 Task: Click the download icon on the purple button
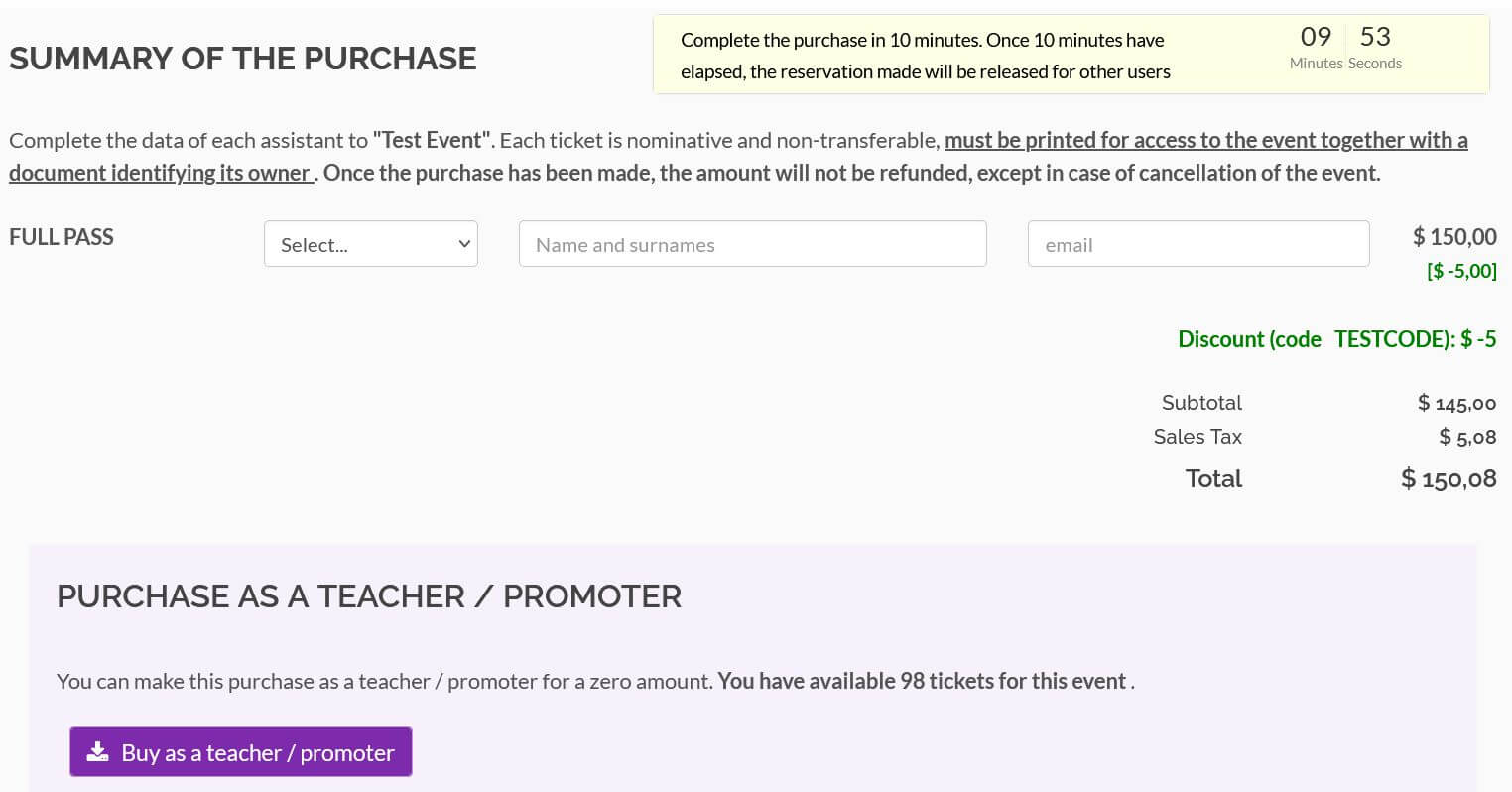click(97, 752)
